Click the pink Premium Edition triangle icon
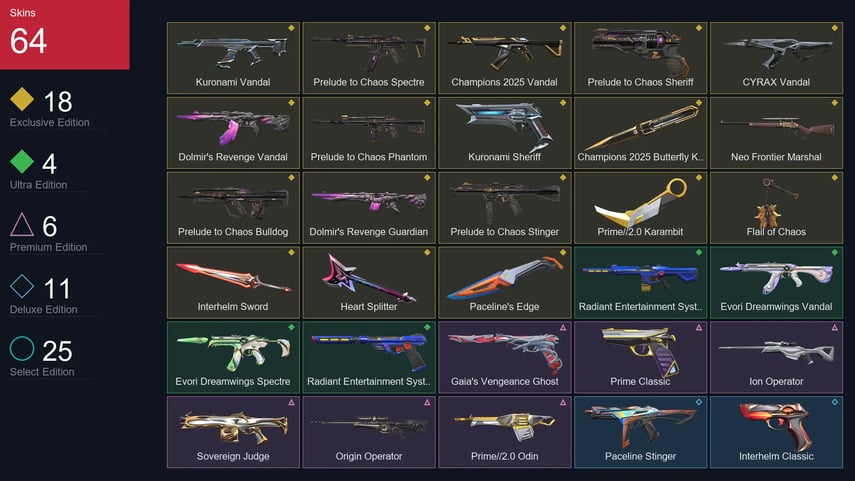 [x=22, y=224]
